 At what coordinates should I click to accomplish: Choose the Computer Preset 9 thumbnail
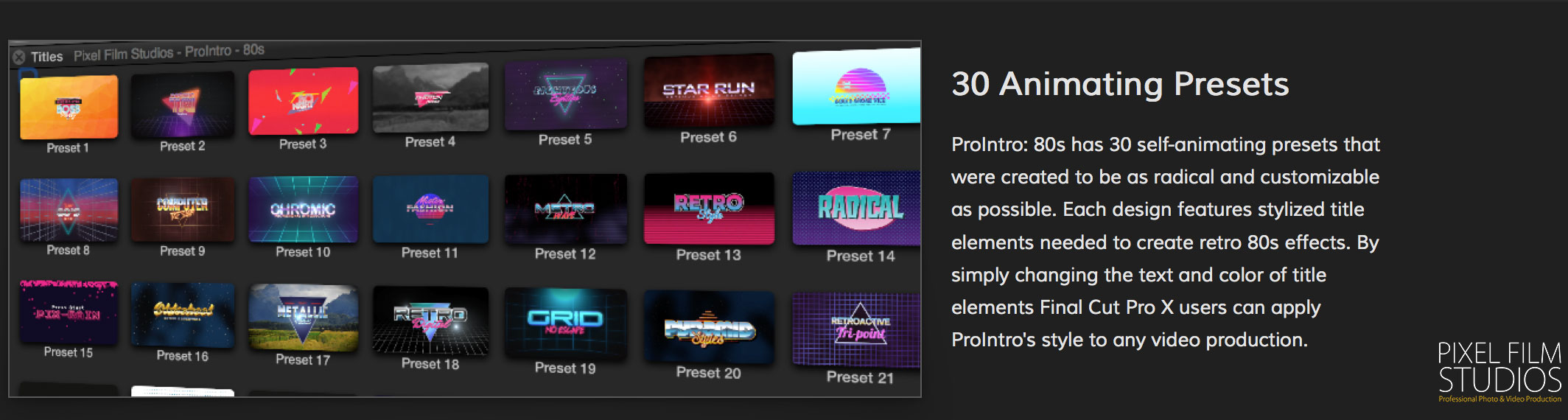pyautogui.click(x=183, y=209)
